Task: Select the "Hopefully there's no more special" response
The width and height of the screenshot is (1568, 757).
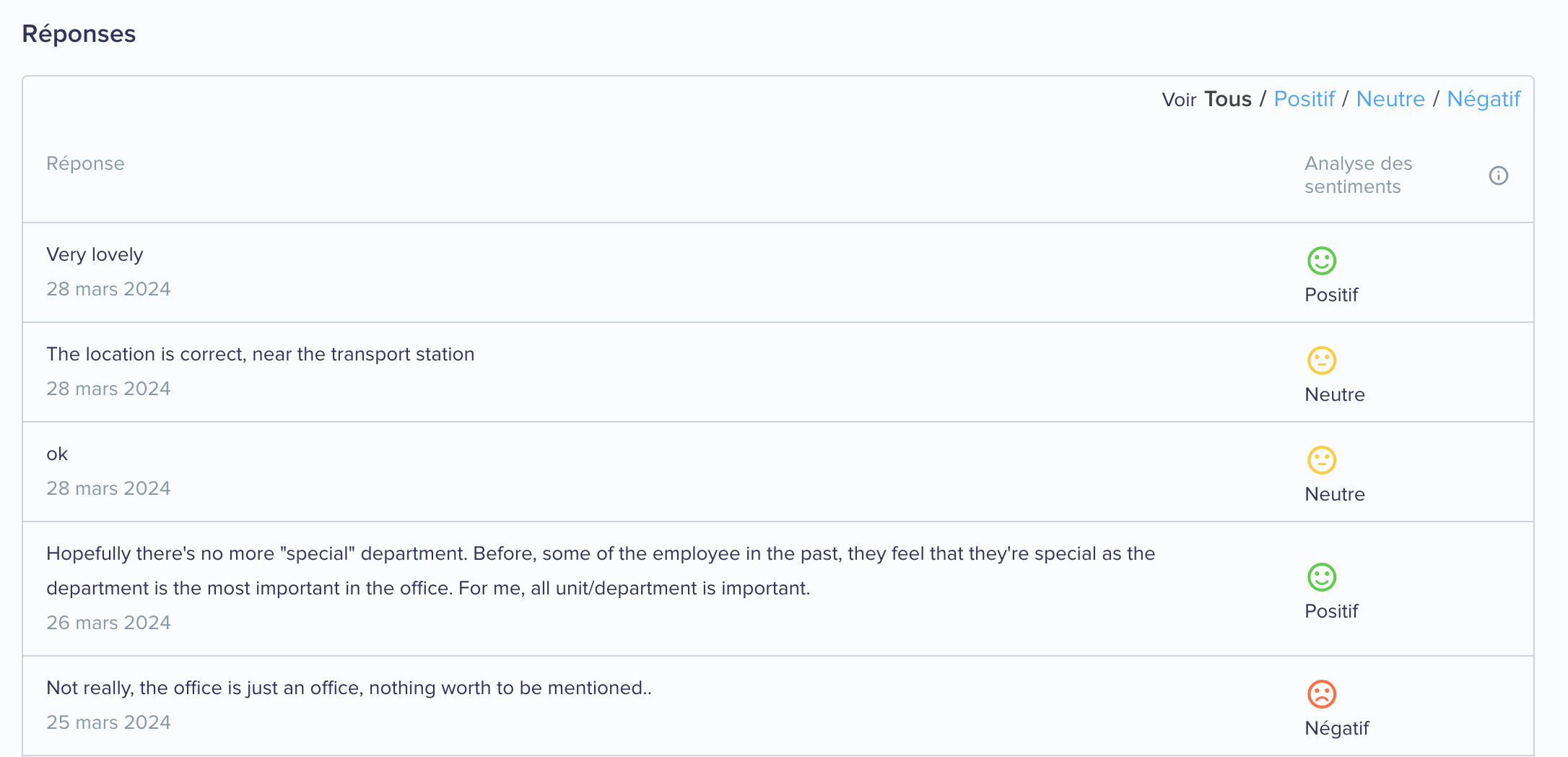Action: point(601,571)
